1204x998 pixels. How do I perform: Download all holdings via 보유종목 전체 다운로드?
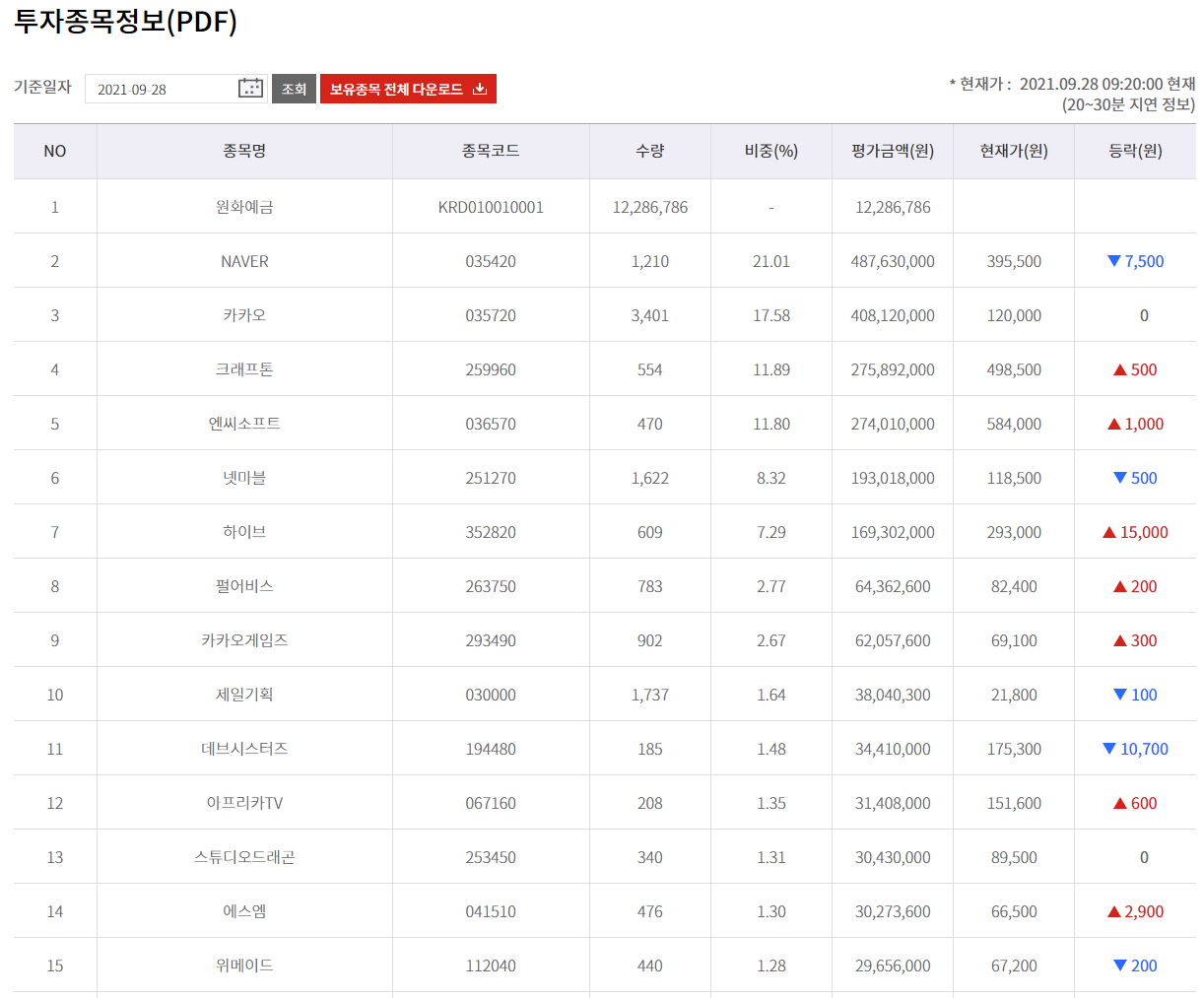click(x=408, y=89)
